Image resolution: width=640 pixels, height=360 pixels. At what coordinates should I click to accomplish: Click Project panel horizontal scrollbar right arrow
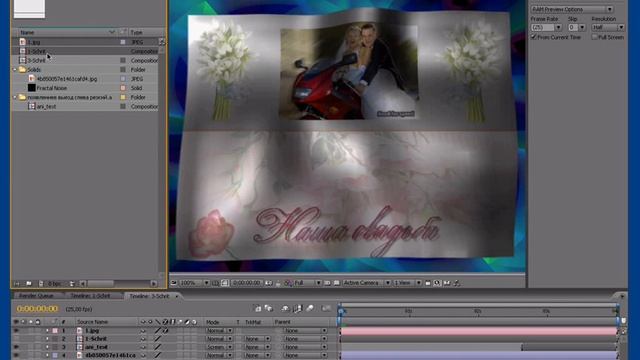153,283
